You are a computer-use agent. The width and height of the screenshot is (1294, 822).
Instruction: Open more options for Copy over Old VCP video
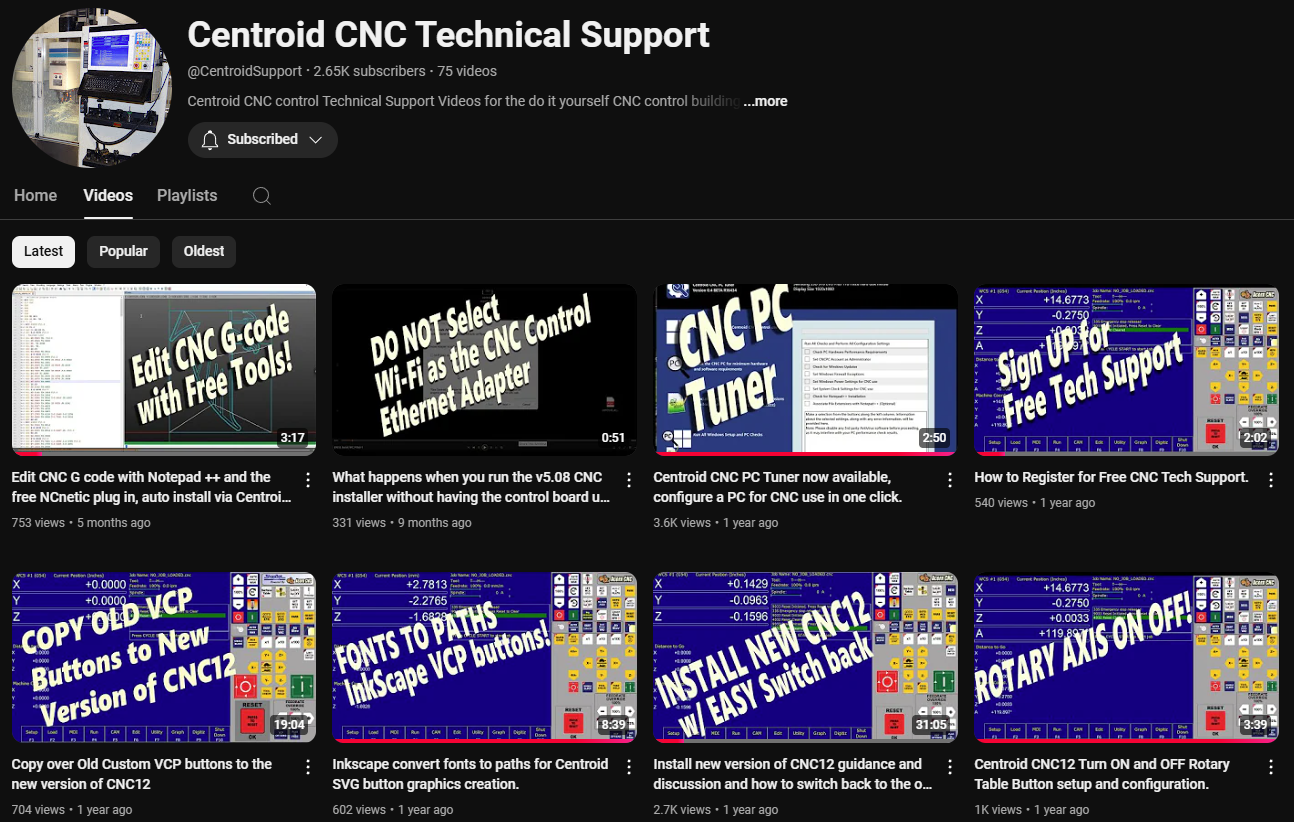point(308,767)
